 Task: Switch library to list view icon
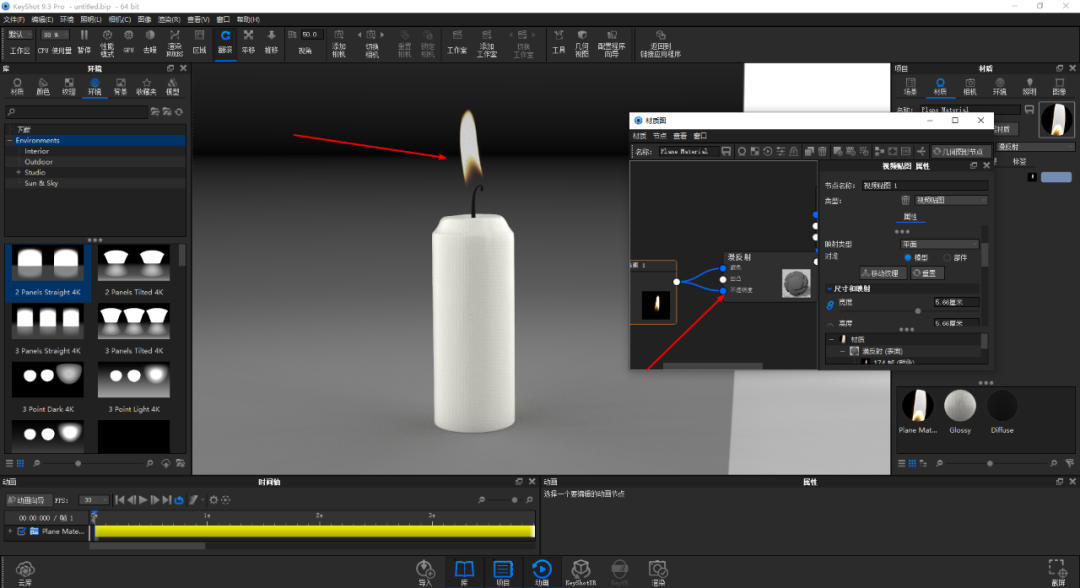pyautogui.click(x=10, y=463)
